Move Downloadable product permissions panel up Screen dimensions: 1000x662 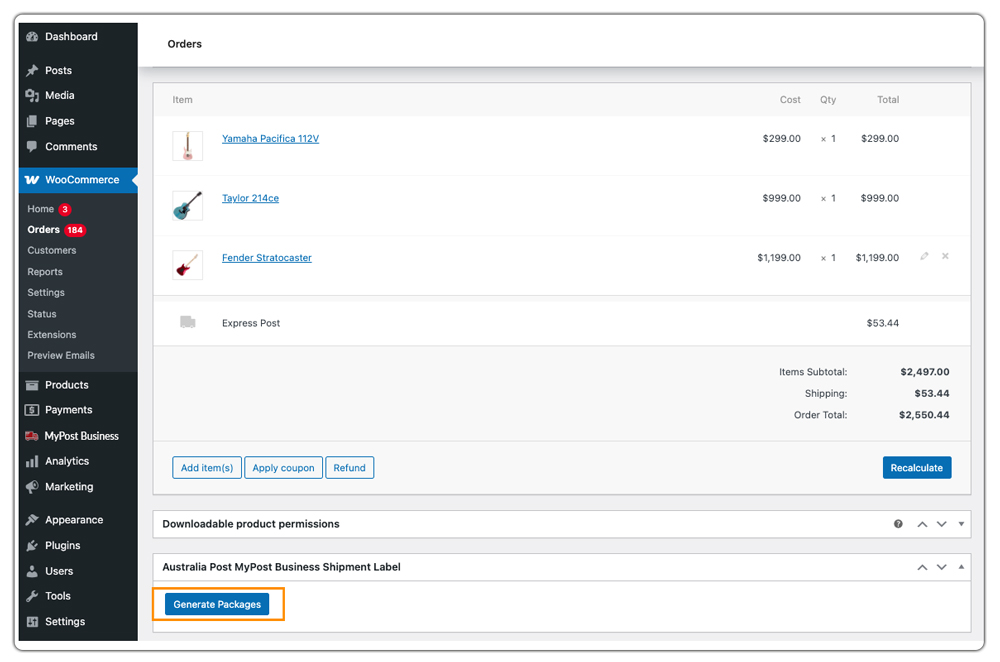click(x=922, y=524)
